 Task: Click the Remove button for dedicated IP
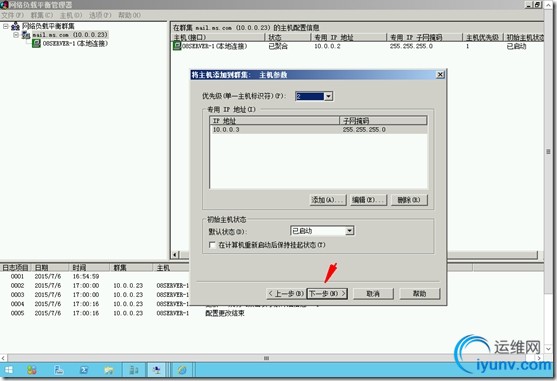click(409, 200)
